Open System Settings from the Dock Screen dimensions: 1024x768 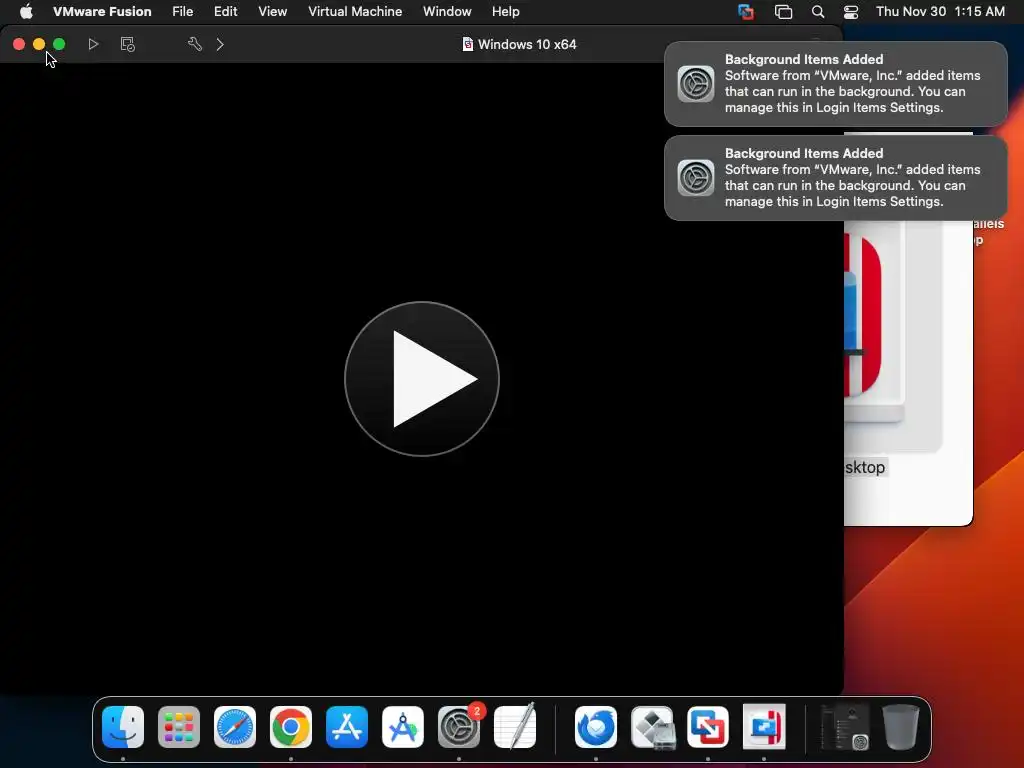pyautogui.click(x=459, y=726)
